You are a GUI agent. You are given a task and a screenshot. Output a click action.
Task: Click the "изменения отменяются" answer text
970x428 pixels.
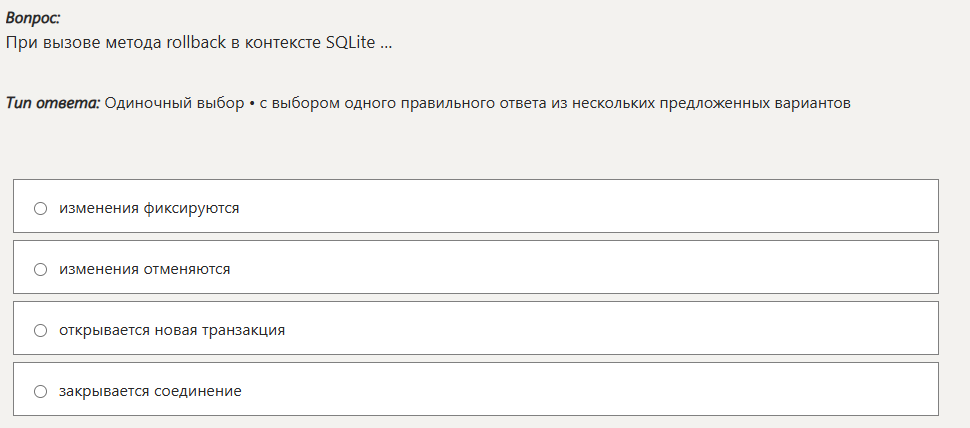pyautogui.click(x=145, y=269)
